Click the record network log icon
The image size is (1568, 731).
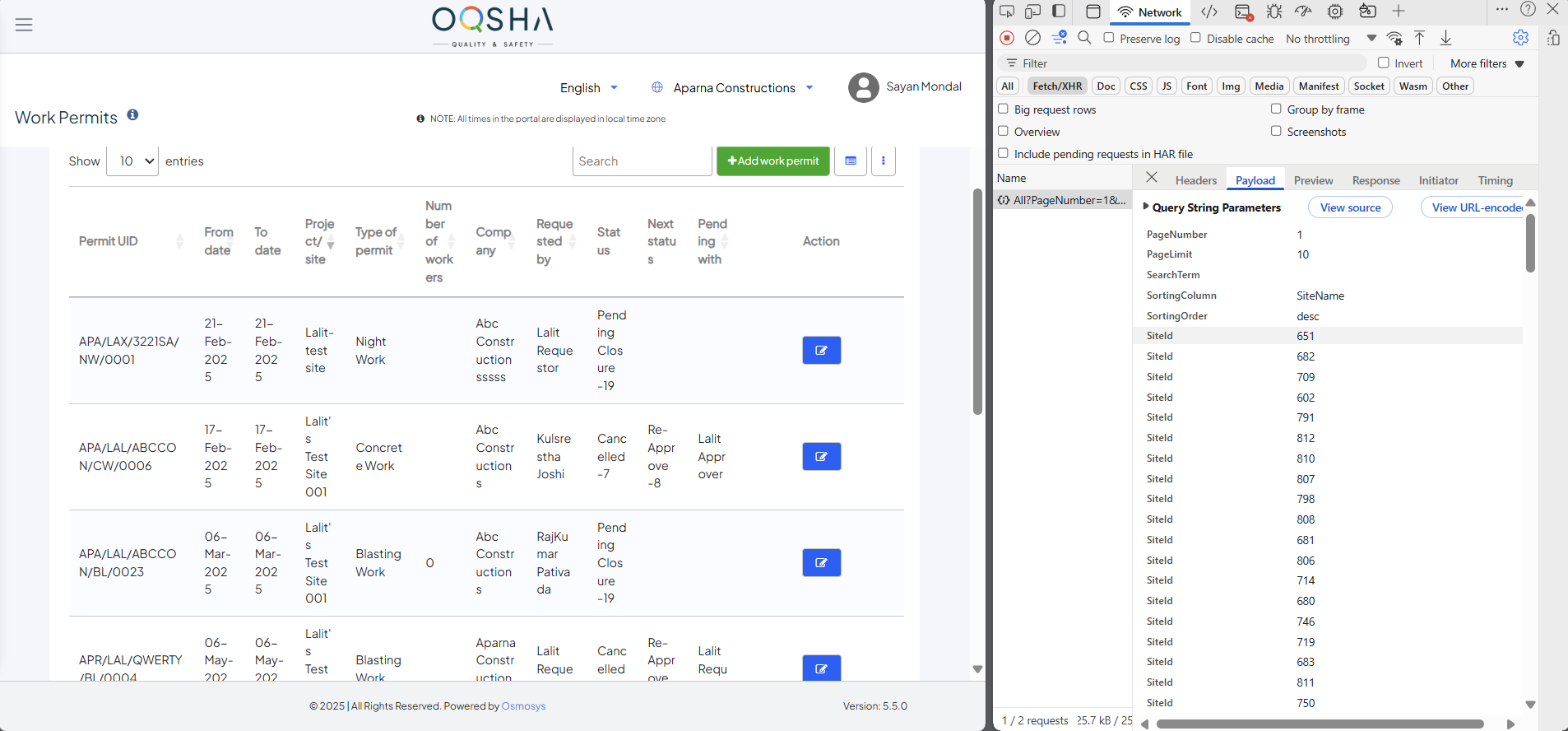[x=1007, y=38]
